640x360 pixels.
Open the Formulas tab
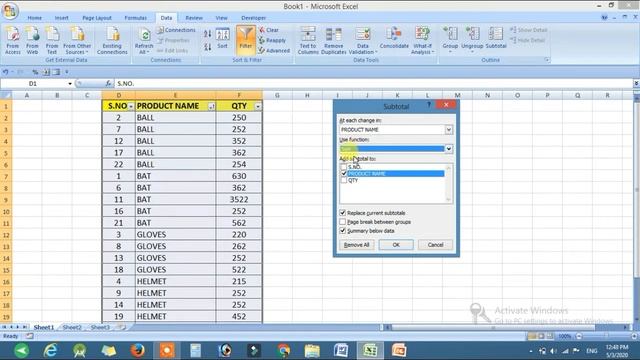pos(136,18)
